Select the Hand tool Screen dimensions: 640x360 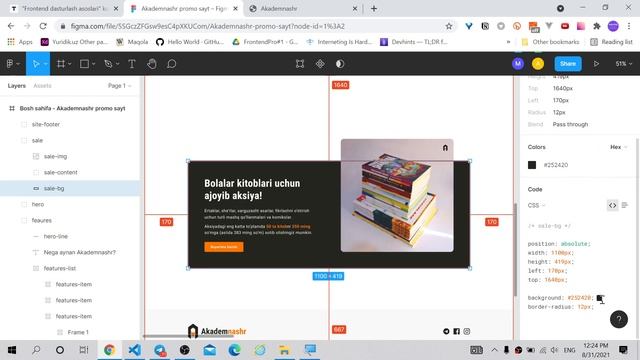coord(152,64)
